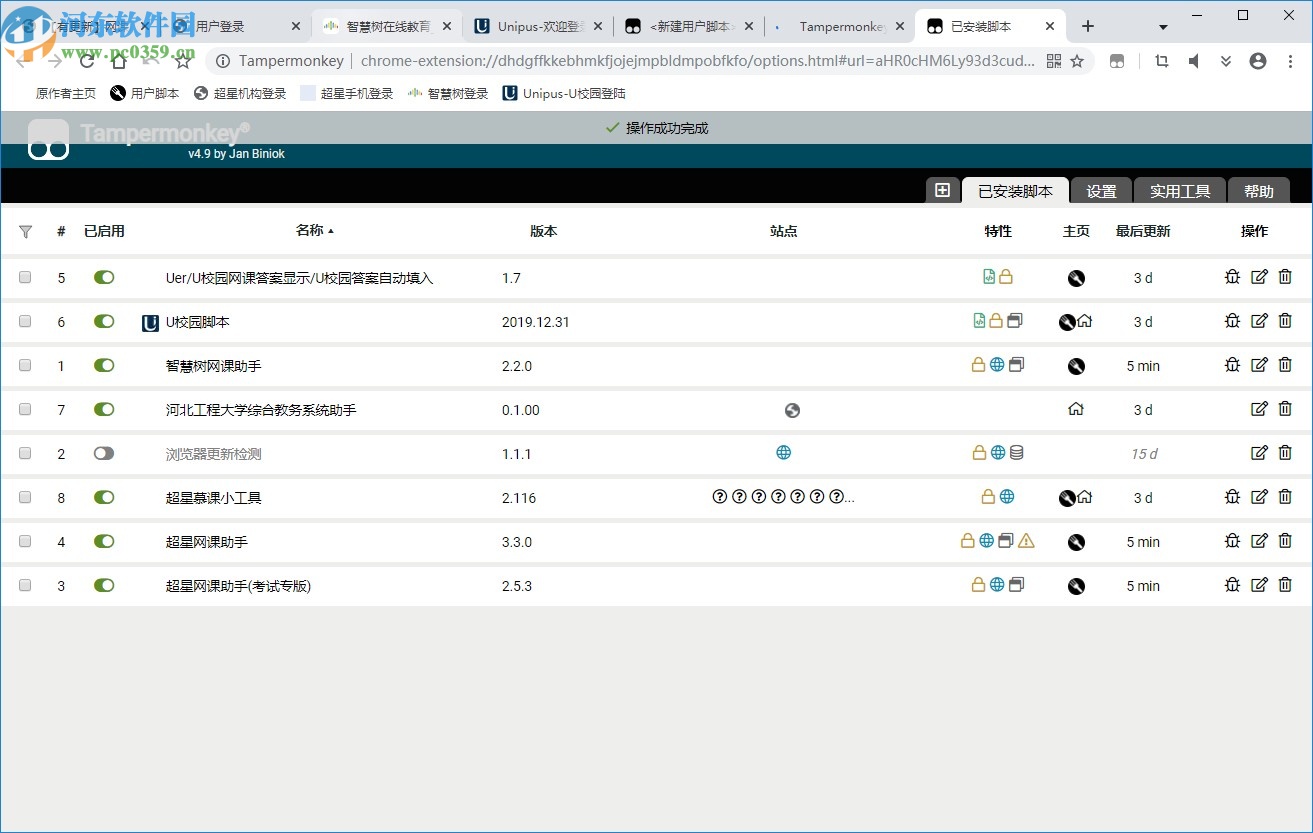Edit the 超星网课助手 script with the pencil icon
The height and width of the screenshot is (833, 1313).
1259,541
